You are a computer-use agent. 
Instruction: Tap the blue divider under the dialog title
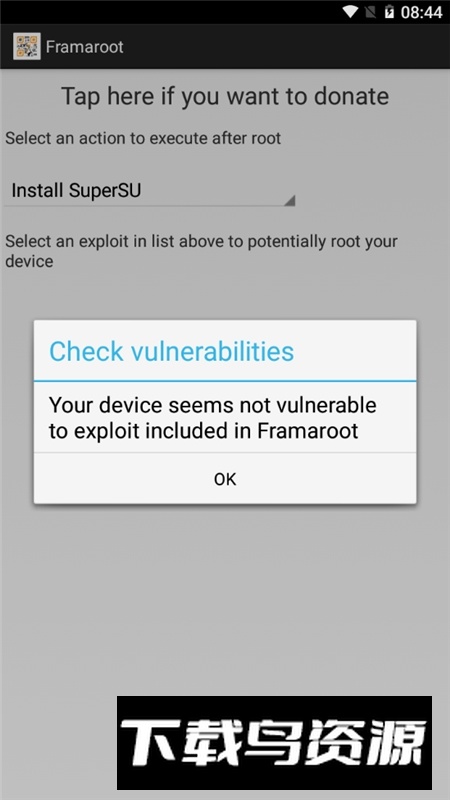225,381
